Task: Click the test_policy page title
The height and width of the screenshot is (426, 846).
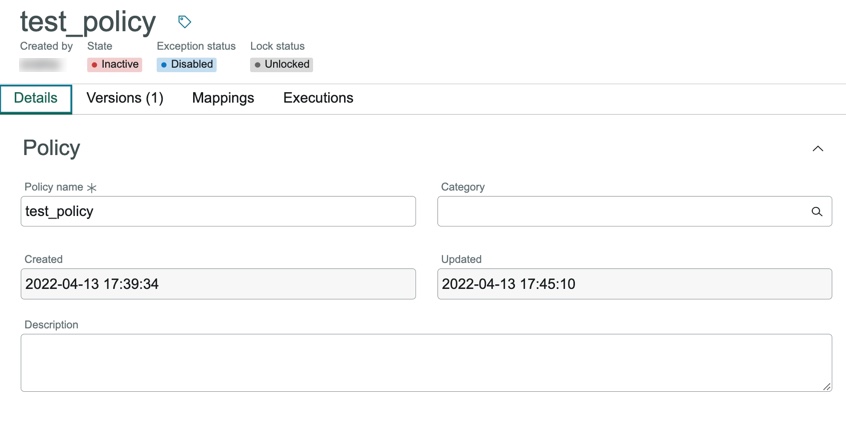Action: 88,22
